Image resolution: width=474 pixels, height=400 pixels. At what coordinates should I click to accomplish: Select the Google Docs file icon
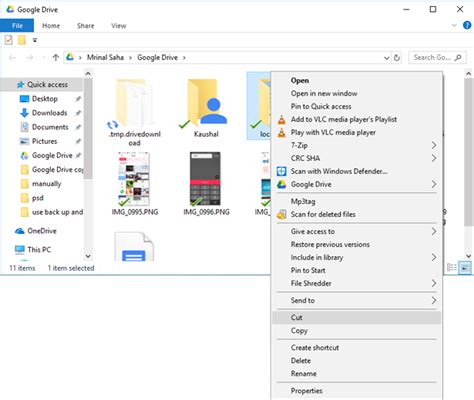point(134,247)
